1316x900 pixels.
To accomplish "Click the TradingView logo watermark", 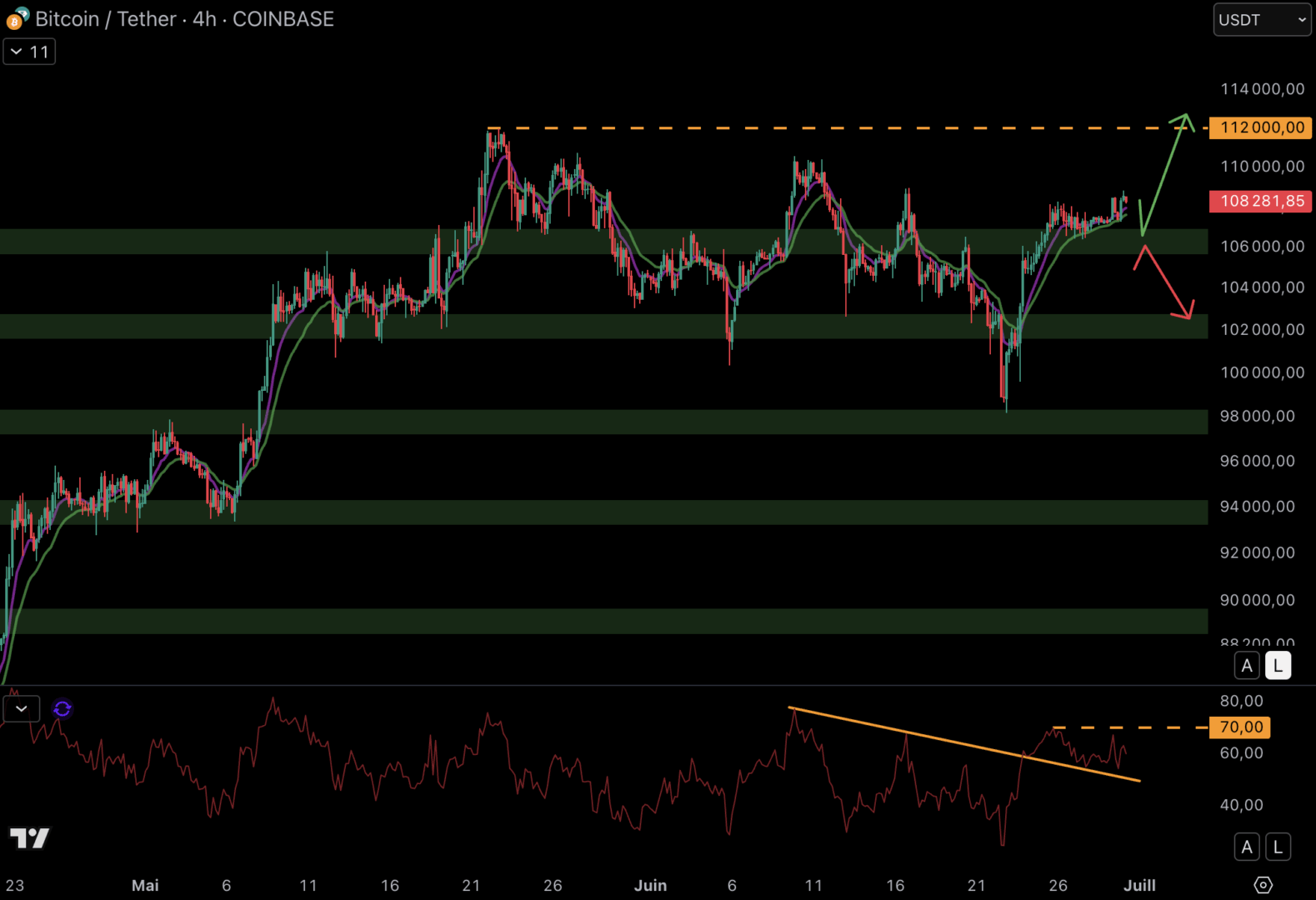I will coord(30,837).
